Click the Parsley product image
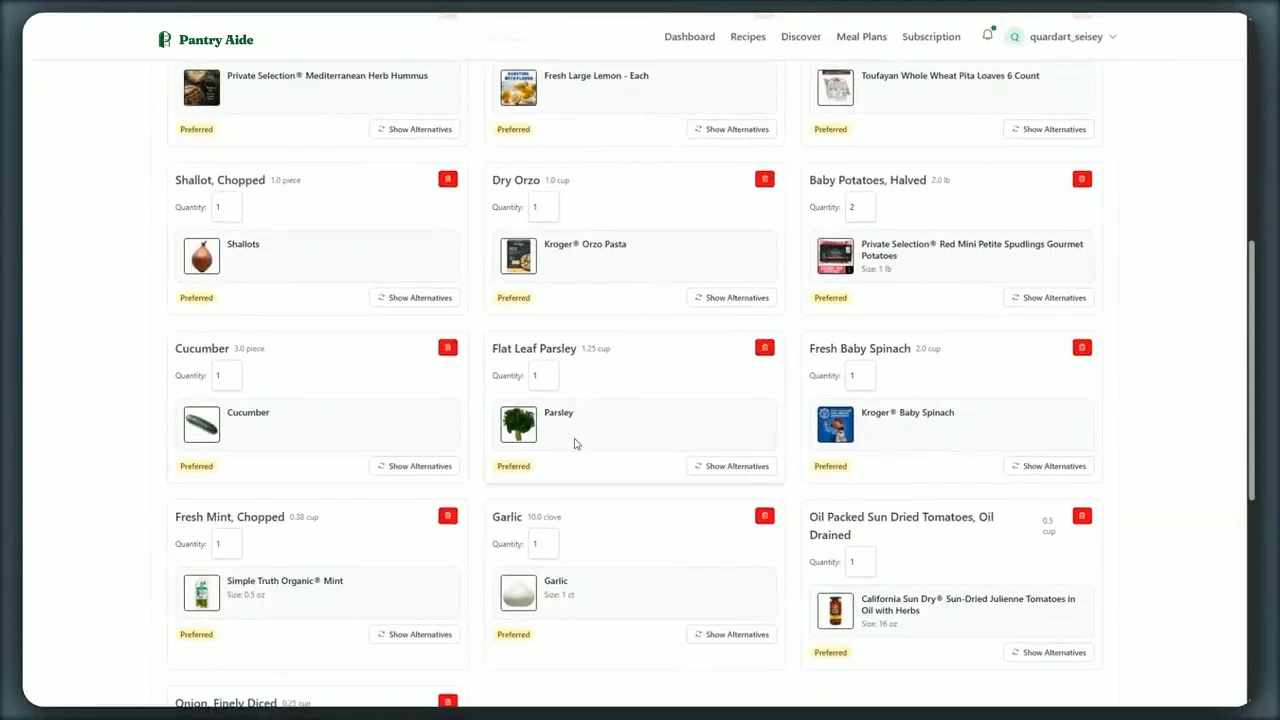 tap(518, 424)
